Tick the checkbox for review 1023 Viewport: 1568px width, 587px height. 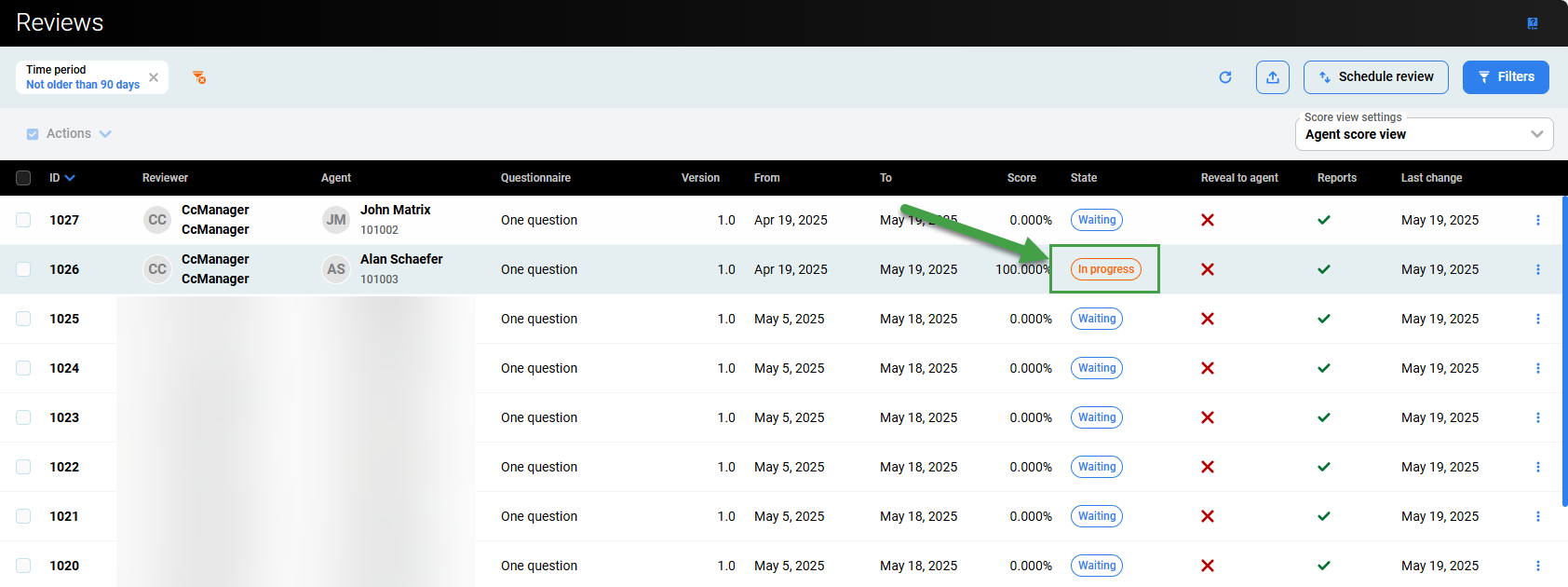tap(23, 417)
